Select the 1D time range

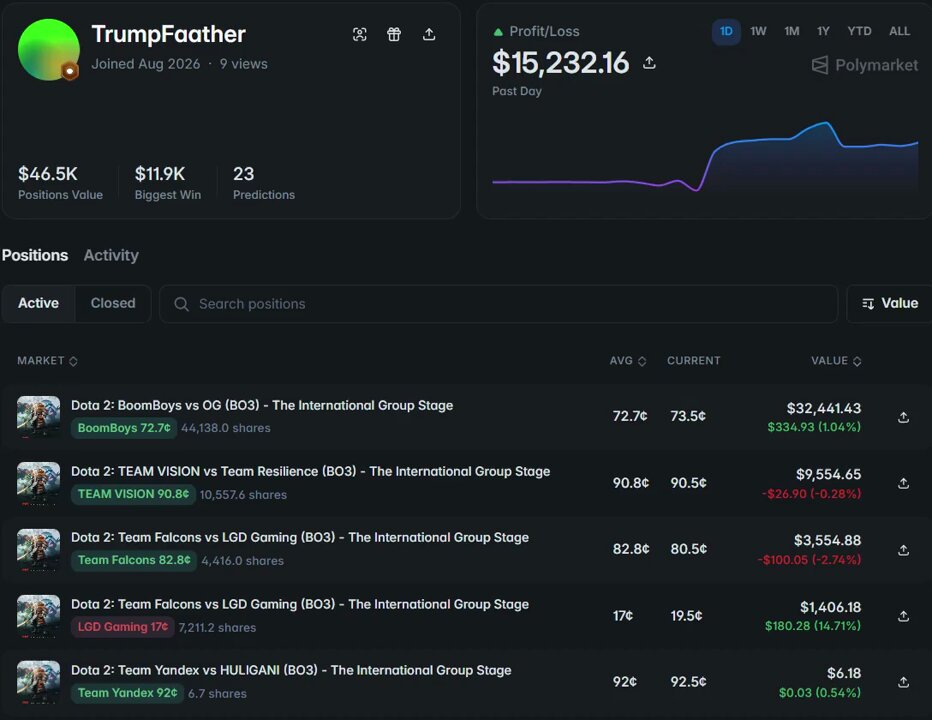(726, 32)
